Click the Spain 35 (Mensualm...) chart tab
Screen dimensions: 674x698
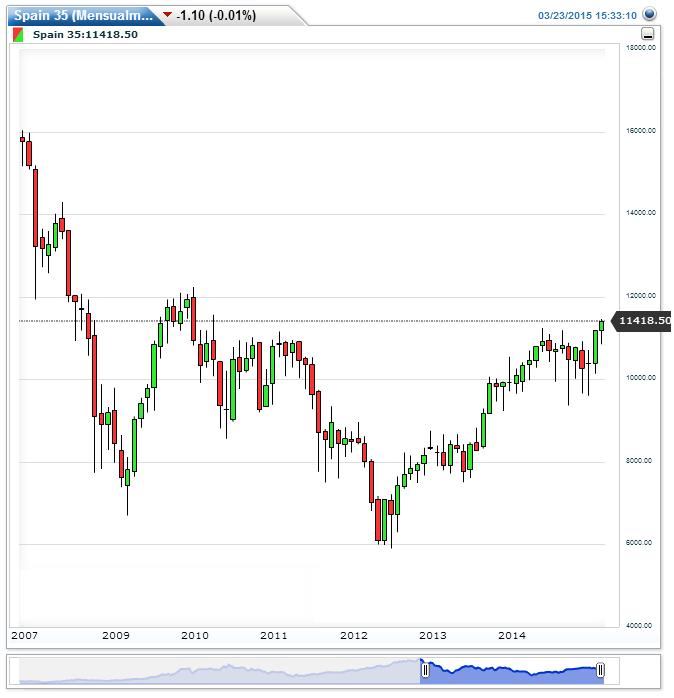pyautogui.click(x=83, y=15)
